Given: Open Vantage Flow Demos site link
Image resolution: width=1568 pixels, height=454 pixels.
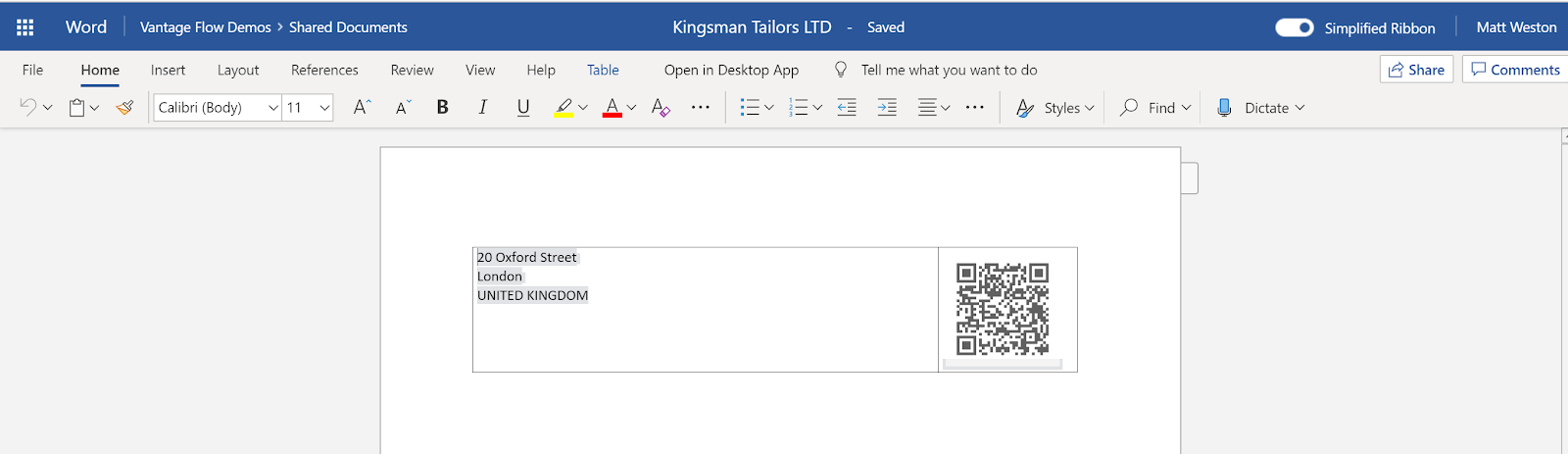Looking at the screenshot, I should (205, 27).
